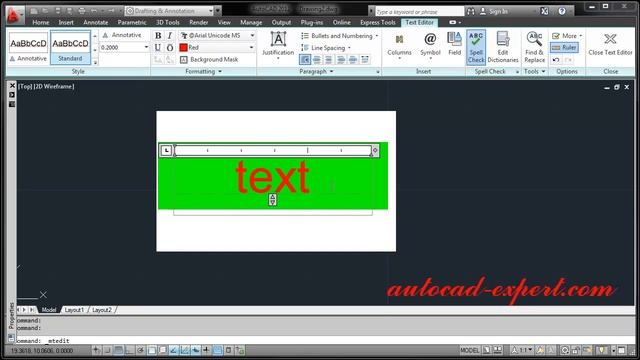Open the Help question mark icon
Viewport: 640px width, 360px height.
(562, 11)
